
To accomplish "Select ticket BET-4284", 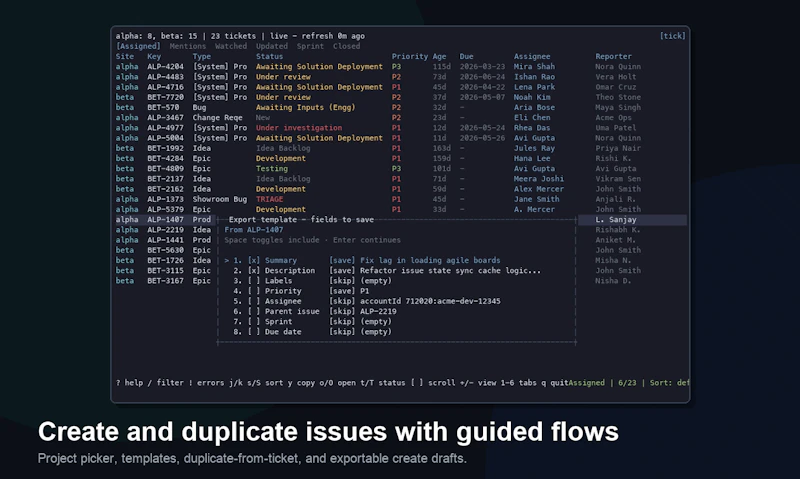I will pyautogui.click(x=165, y=159).
